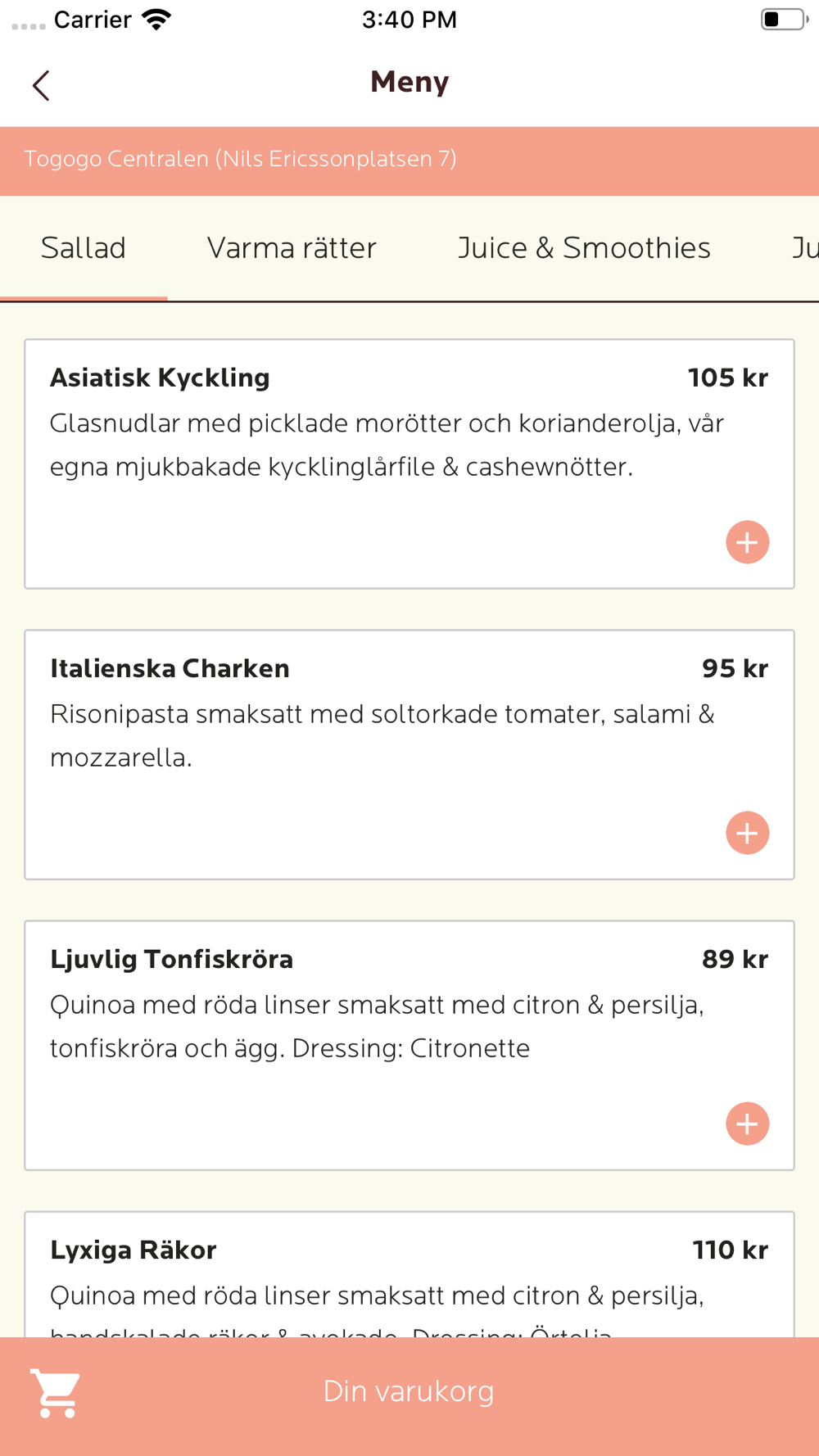Tap the shopping cart icon
Image resolution: width=819 pixels, height=1456 pixels.
pos(56,1392)
